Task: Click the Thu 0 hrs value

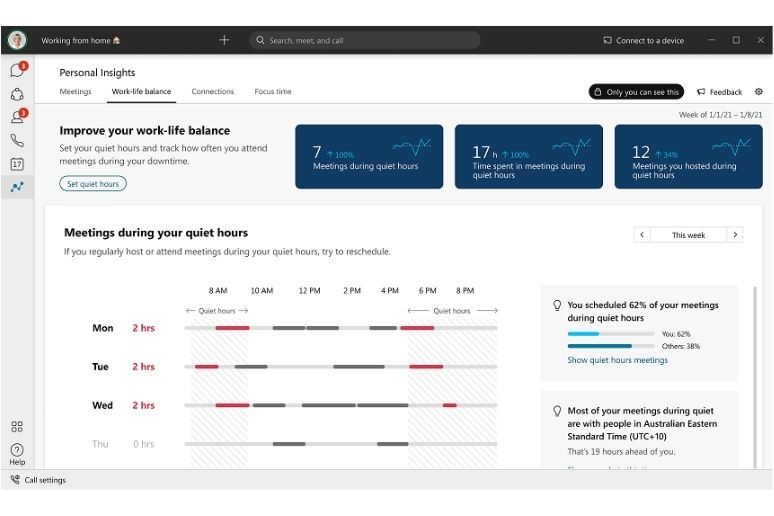Action: pyautogui.click(x=144, y=444)
